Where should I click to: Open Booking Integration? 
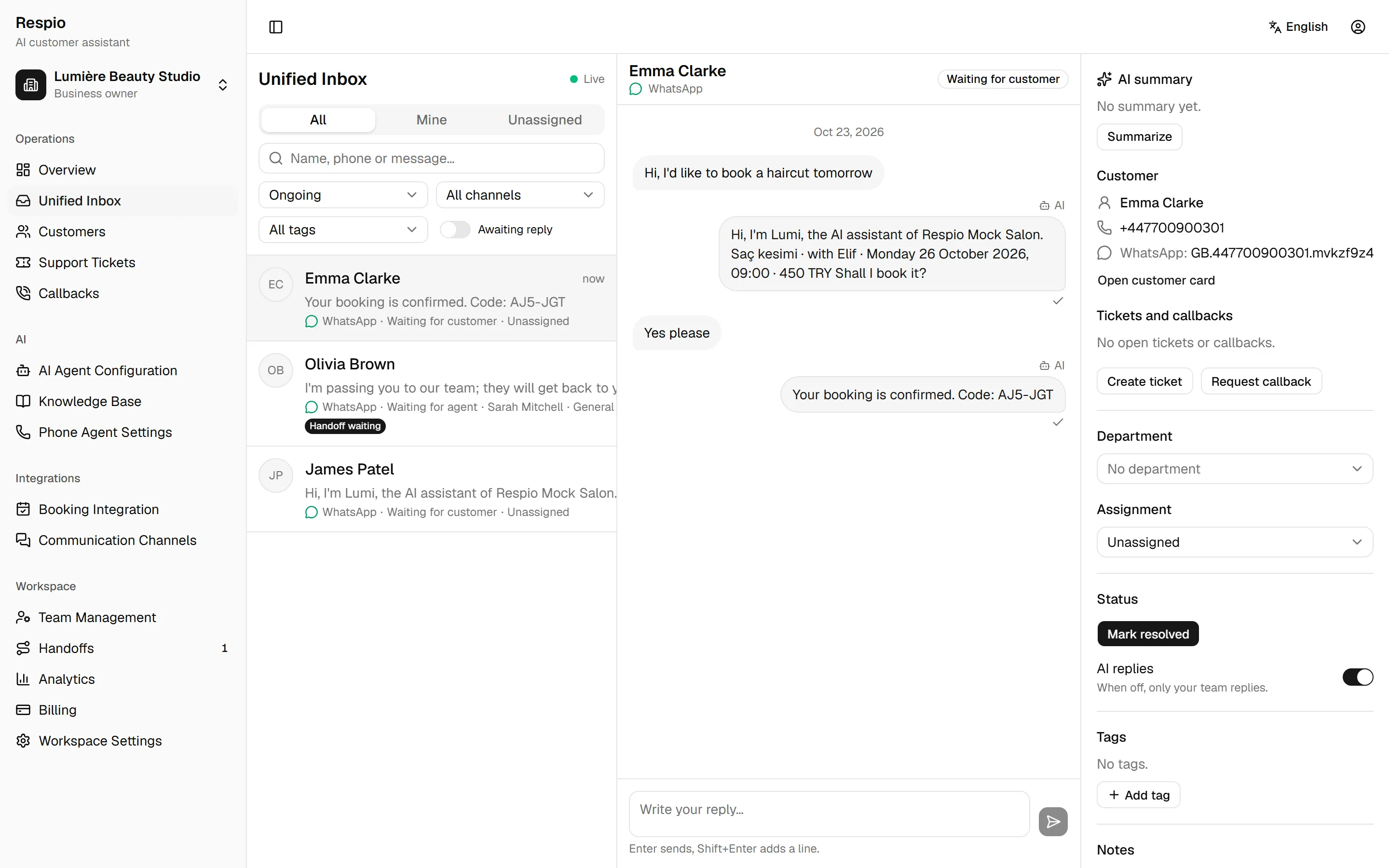click(123, 509)
